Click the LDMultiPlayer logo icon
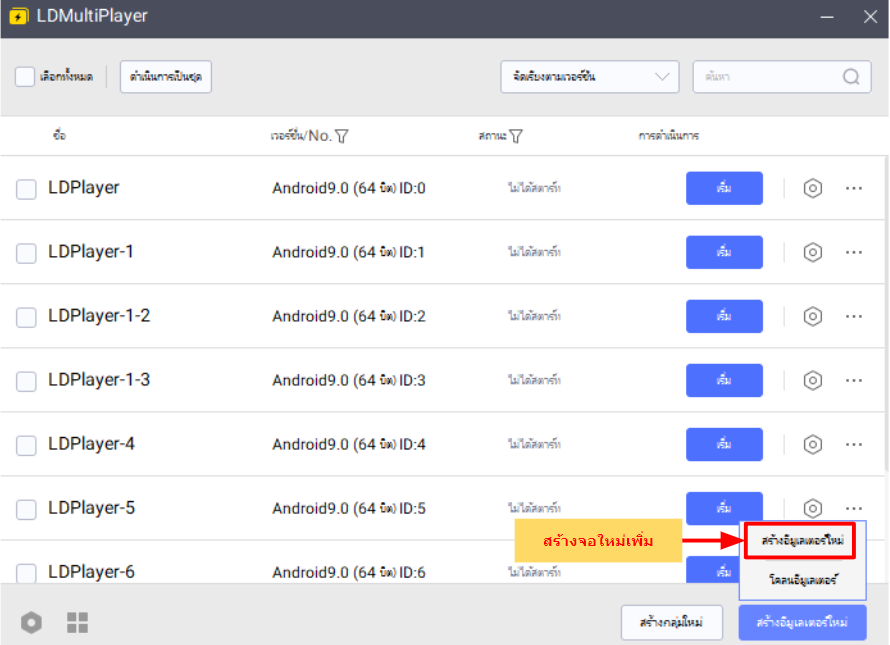This screenshot has height=645, width=890. click(18, 16)
